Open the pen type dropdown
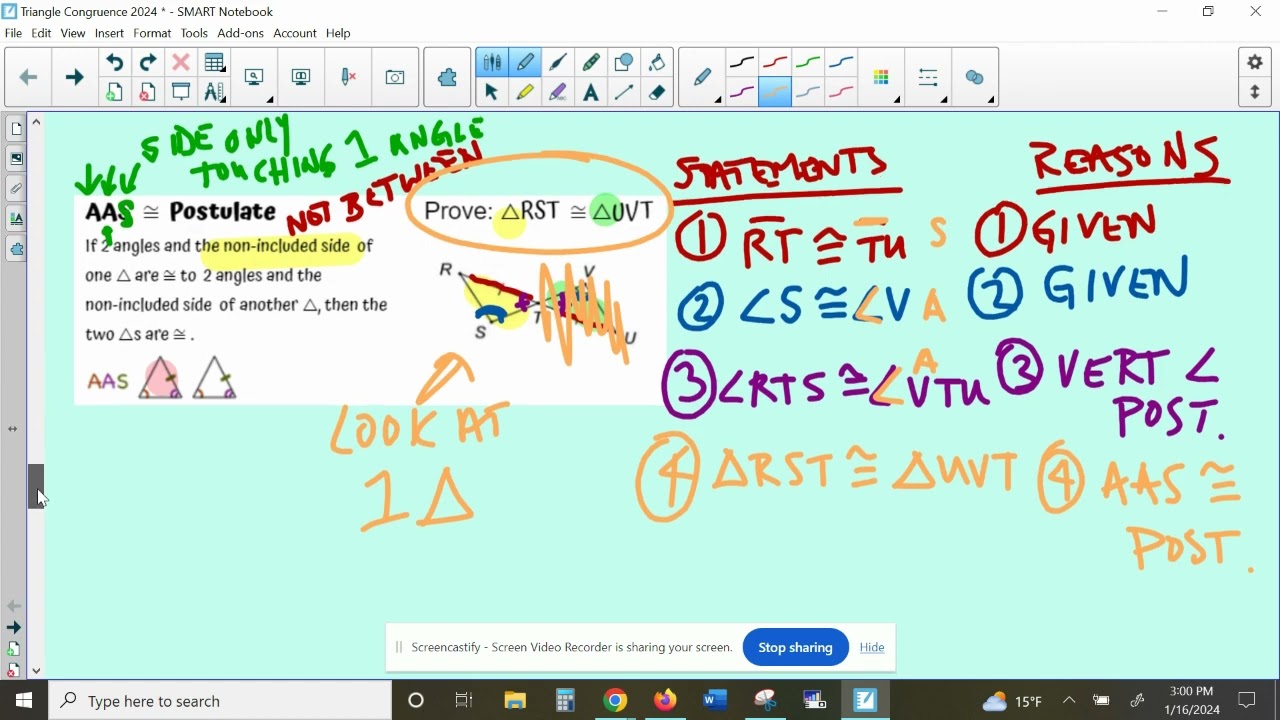The image size is (1280, 720). (703, 77)
